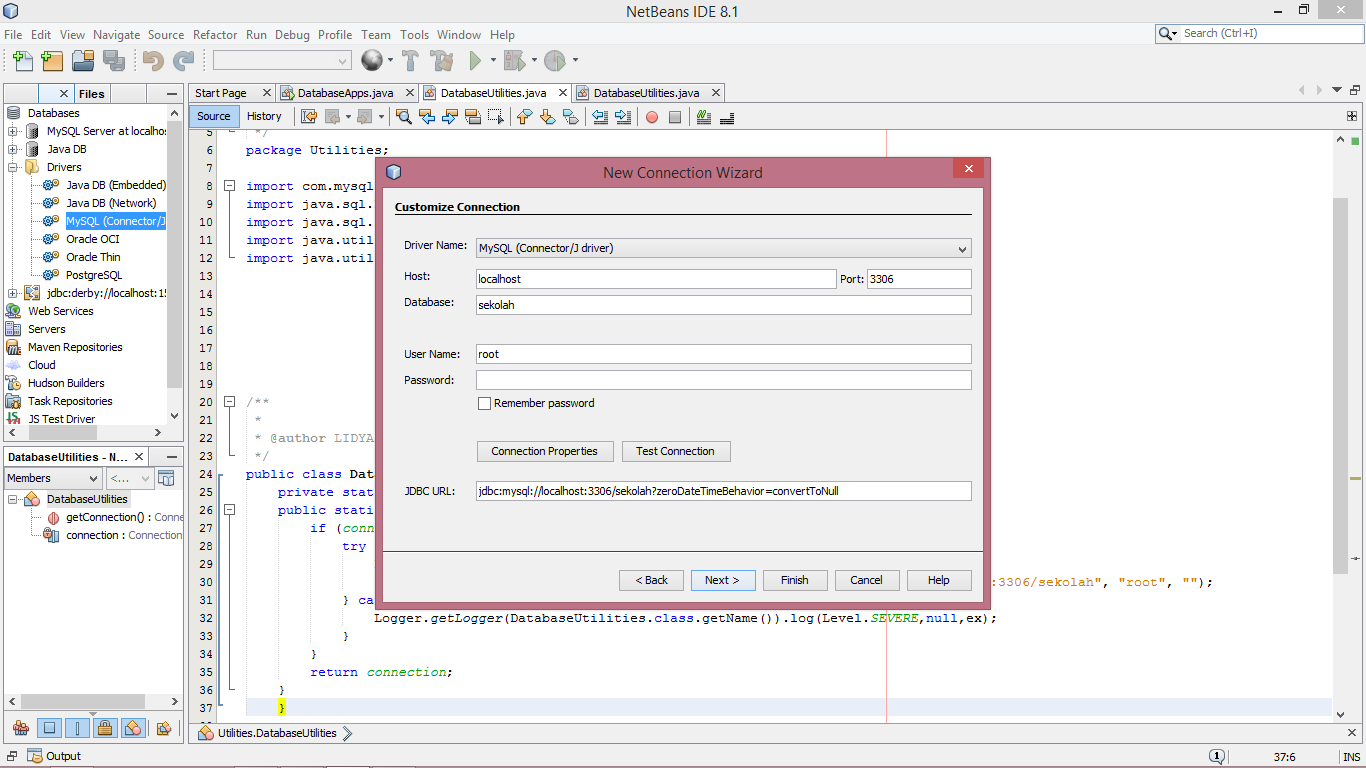
Task: Click the Comment lines editor icon
Action: (x=704, y=117)
